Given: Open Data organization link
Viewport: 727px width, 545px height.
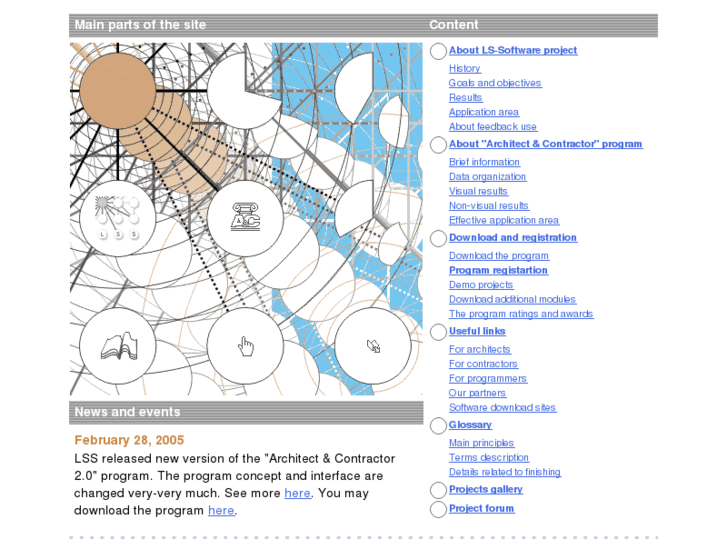Looking at the screenshot, I should [487, 177].
